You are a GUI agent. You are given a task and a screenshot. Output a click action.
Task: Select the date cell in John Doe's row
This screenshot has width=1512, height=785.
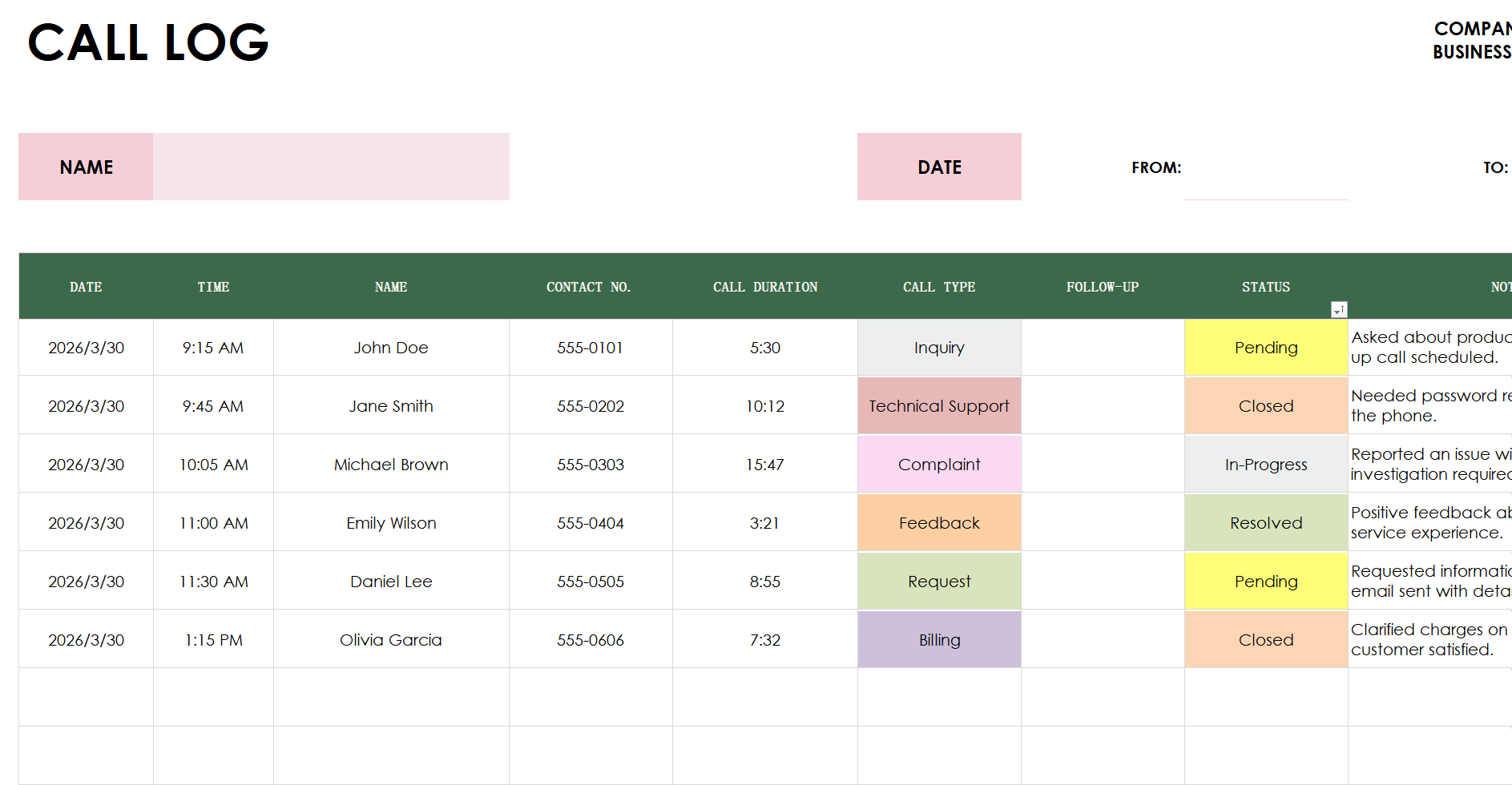(86, 348)
